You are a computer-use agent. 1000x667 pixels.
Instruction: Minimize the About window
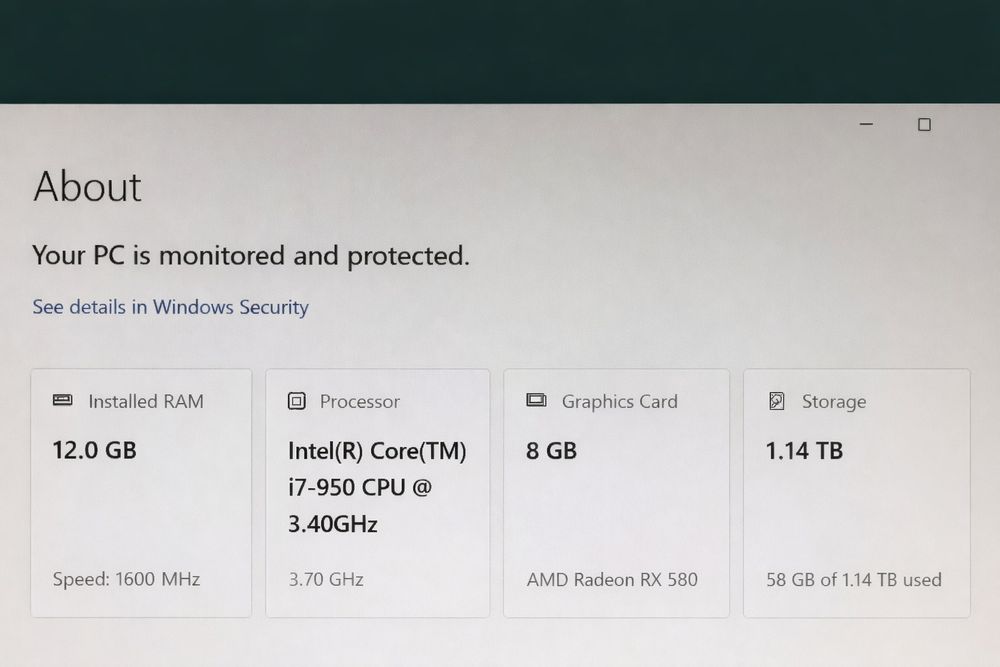pos(866,124)
